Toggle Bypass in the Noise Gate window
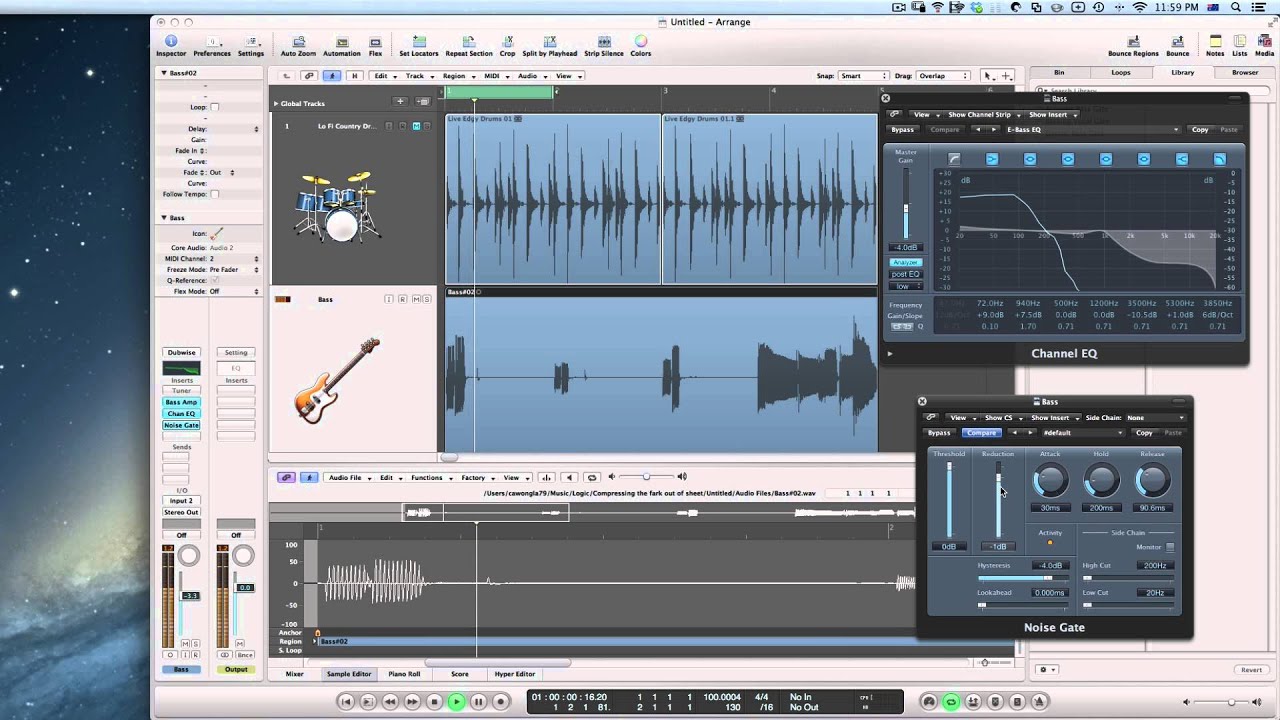Image resolution: width=1280 pixels, height=720 pixels. tap(939, 433)
